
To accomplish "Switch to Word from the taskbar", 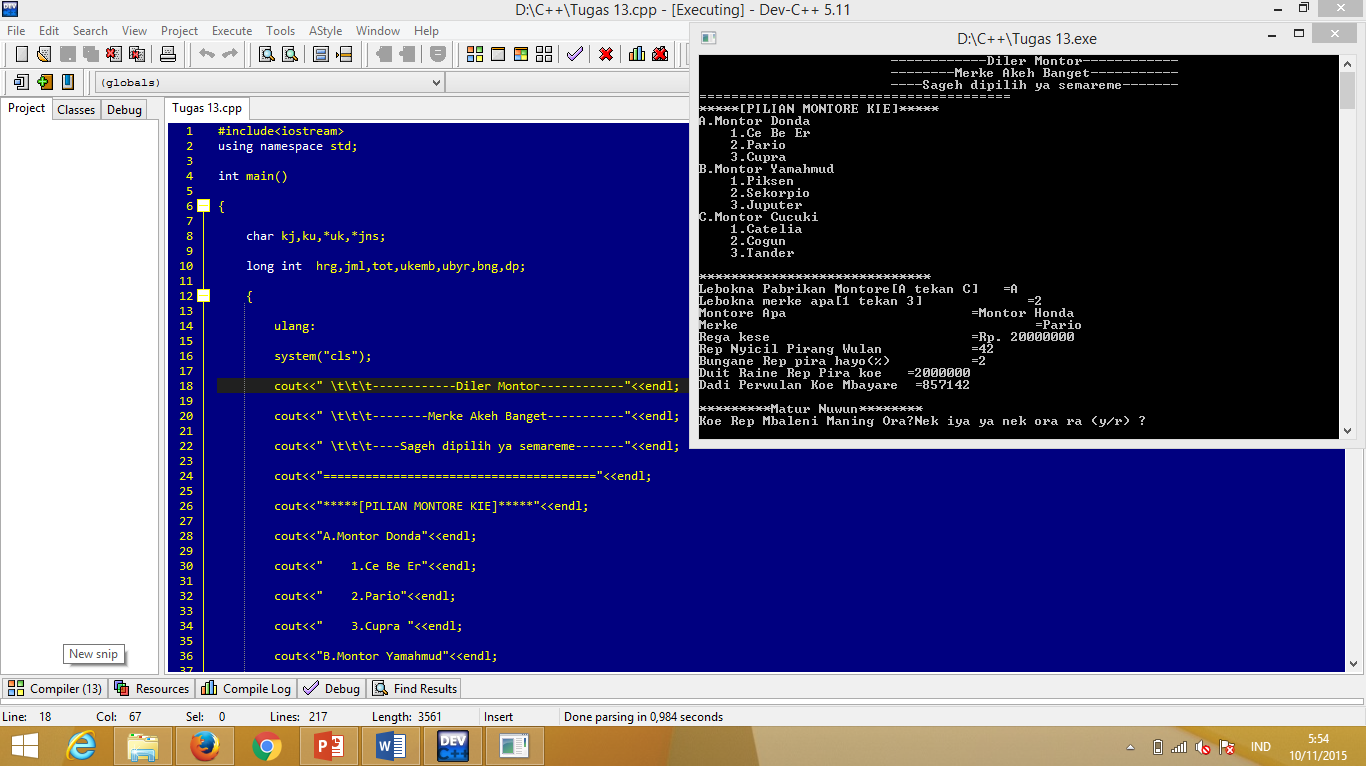I will pos(391,747).
